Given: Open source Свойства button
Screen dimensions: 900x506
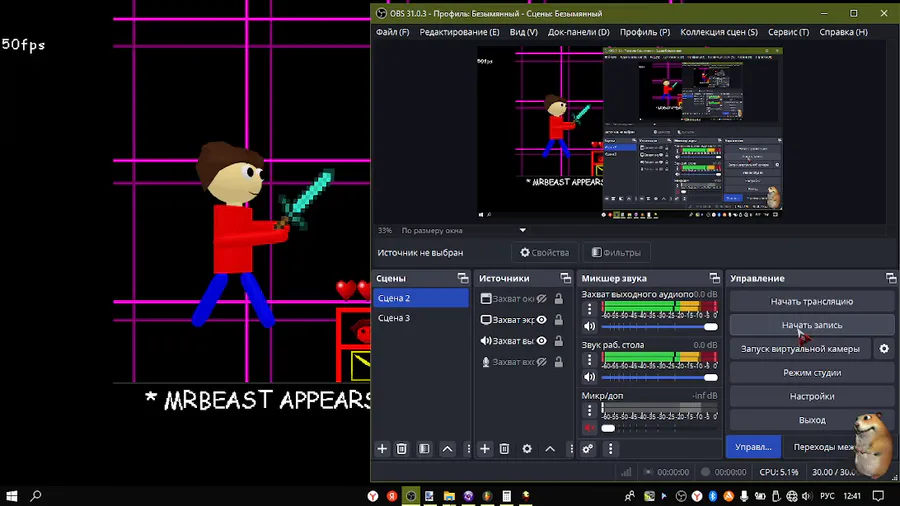Looking at the screenshot, I should tap(545, 252).
